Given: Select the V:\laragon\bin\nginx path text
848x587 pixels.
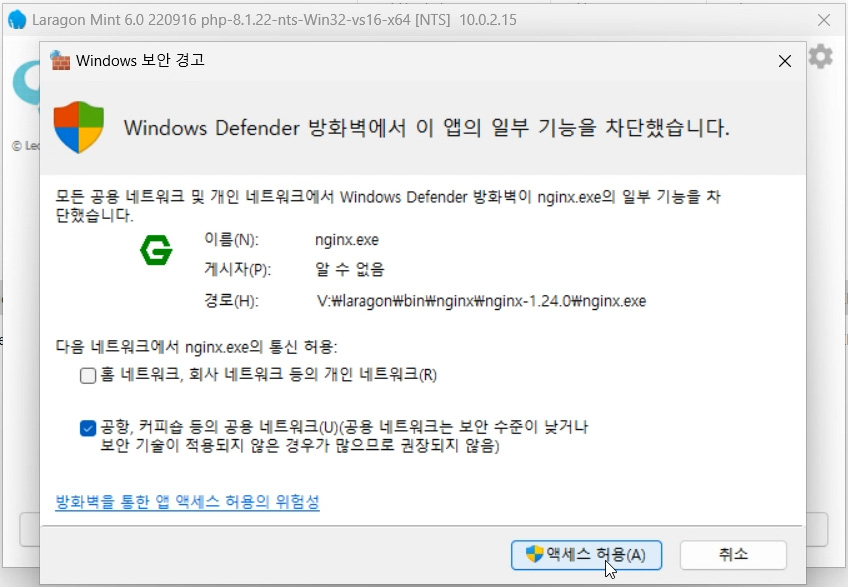Looking at the screenshot, I should coord(481,301).
